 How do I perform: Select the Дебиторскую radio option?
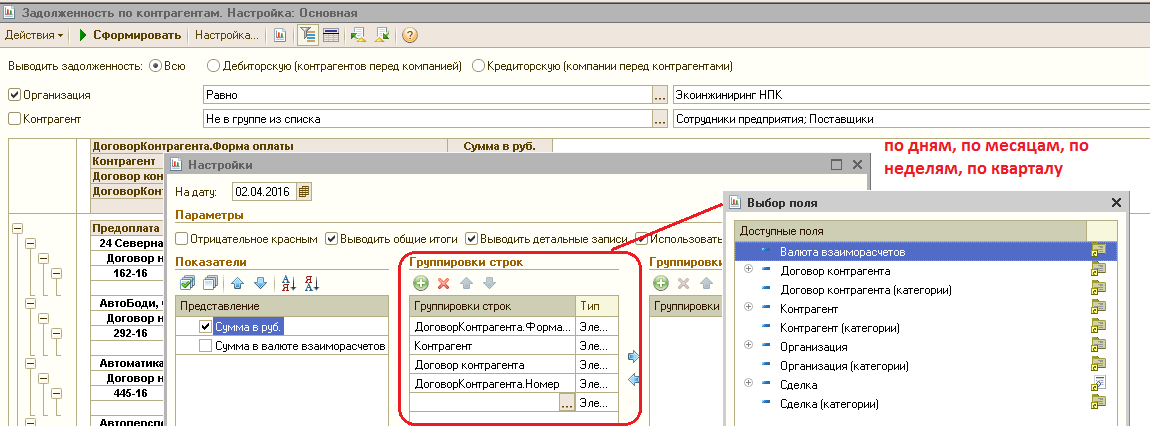[214, 66]
